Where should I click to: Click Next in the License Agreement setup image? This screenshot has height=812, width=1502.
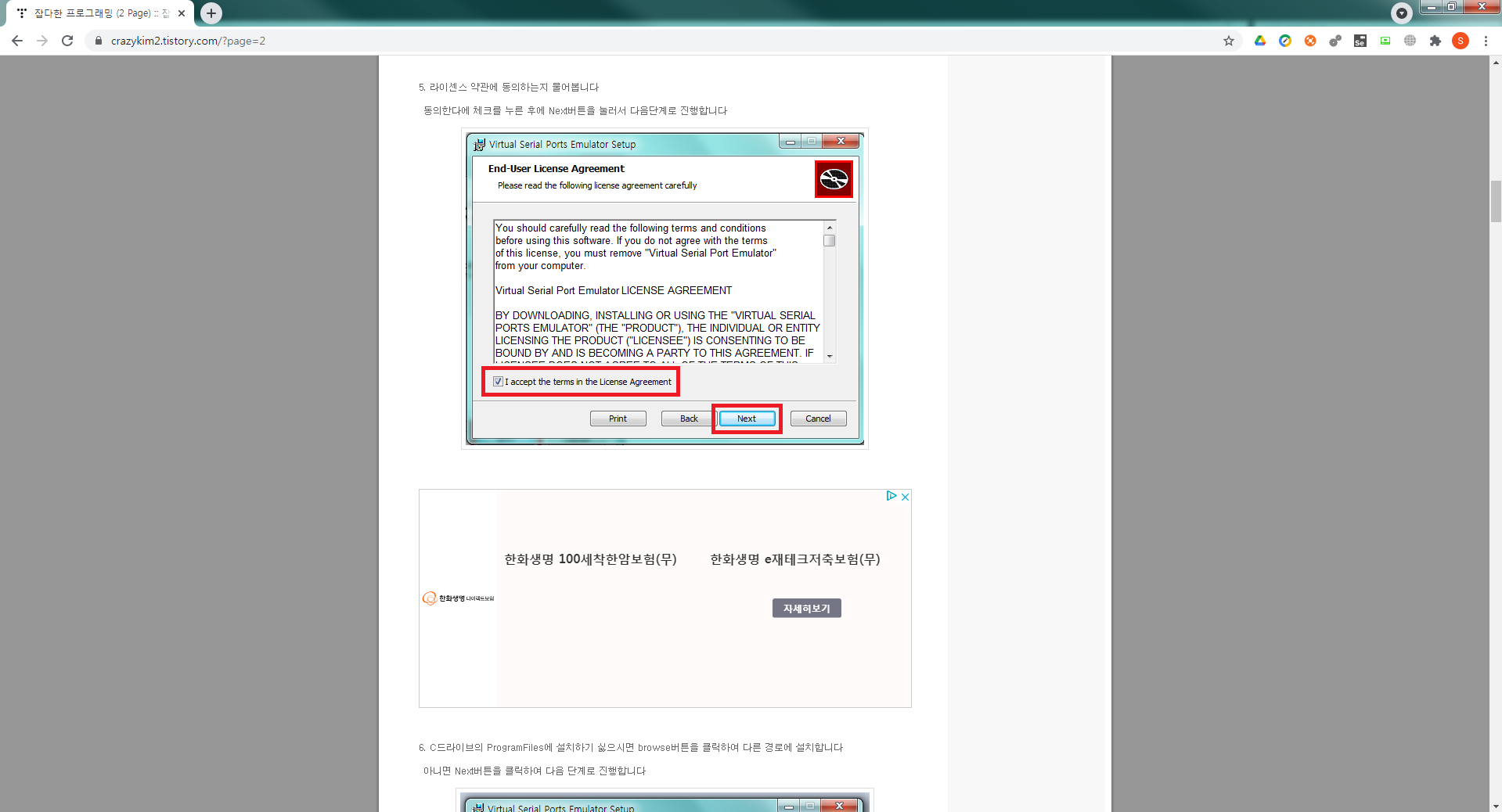click(x=747, y=419)
